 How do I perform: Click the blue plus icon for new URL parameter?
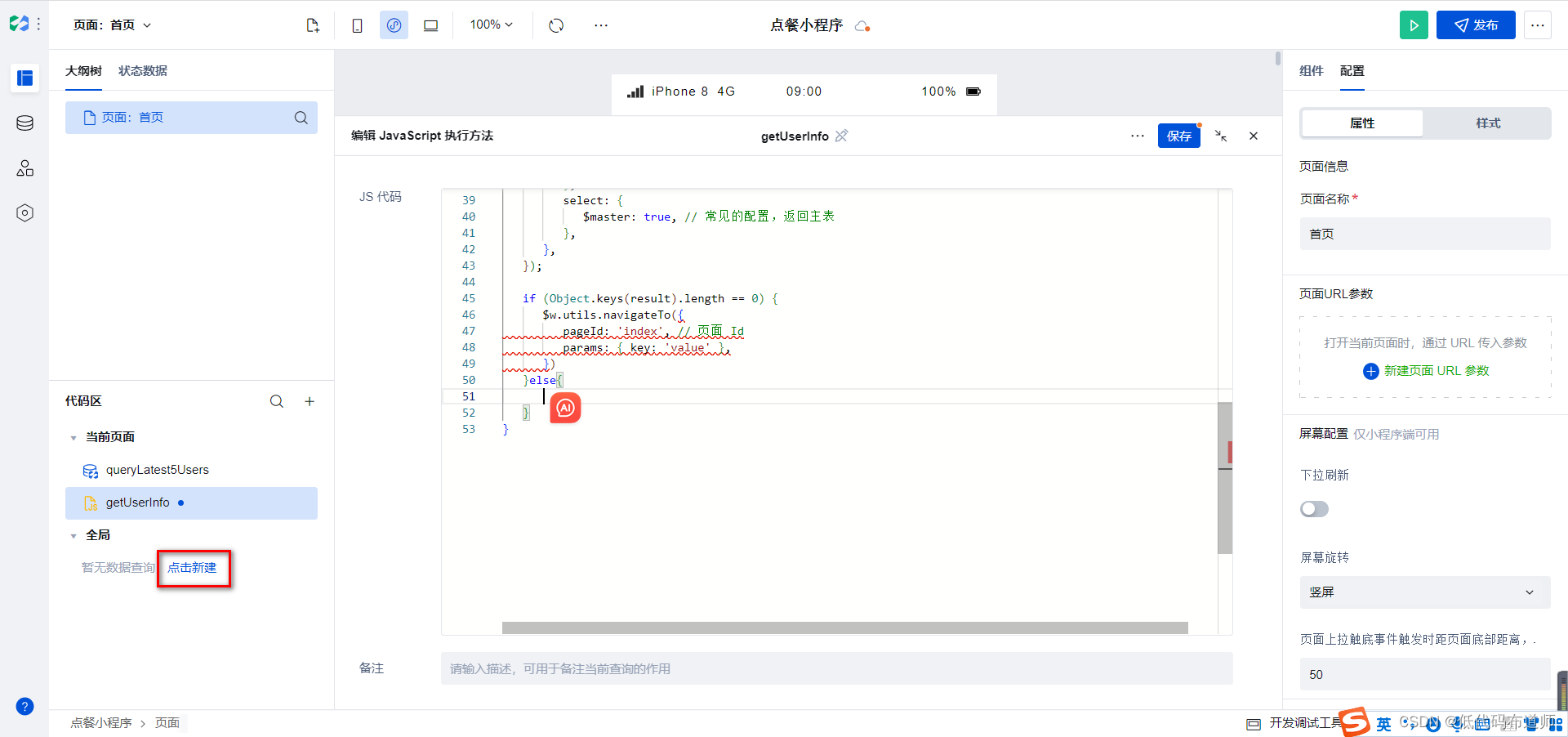(x=1371, y=371)
